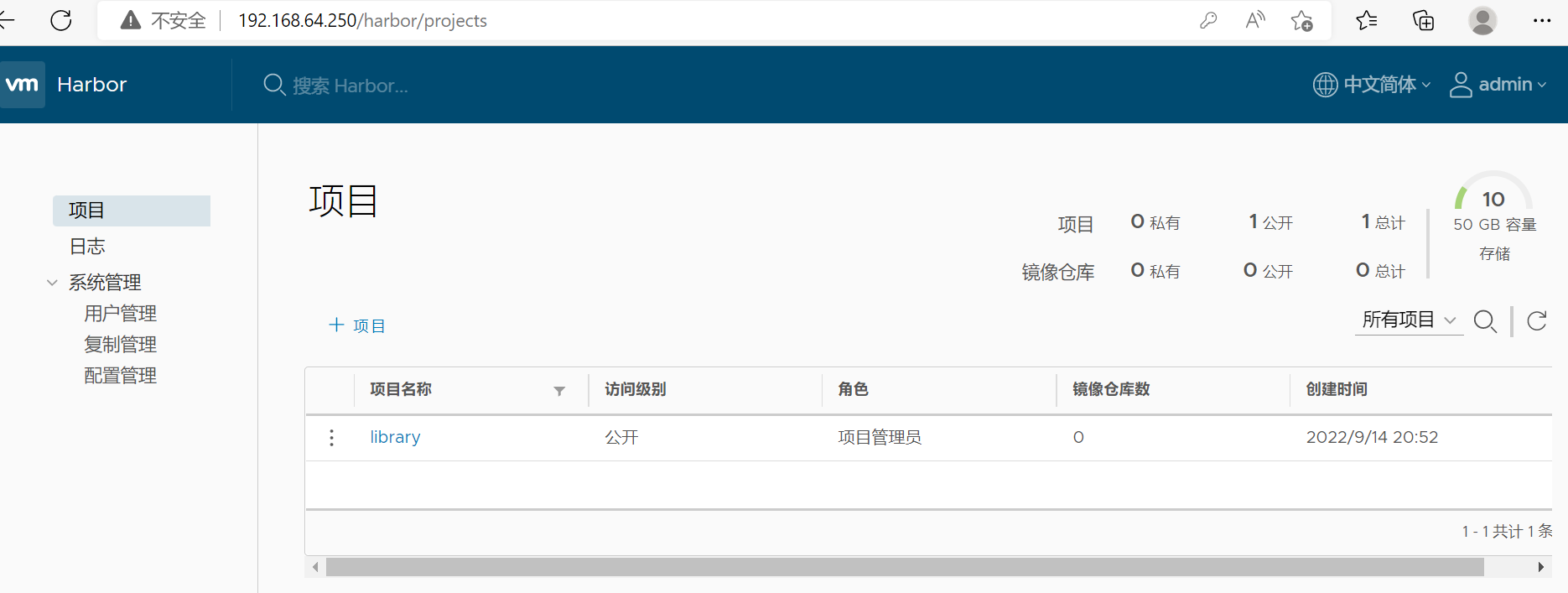The height and width of the screenshot is (593, 1568).
Task: Sort by 访问级别 column header
Action: click(x=636, y=389)
